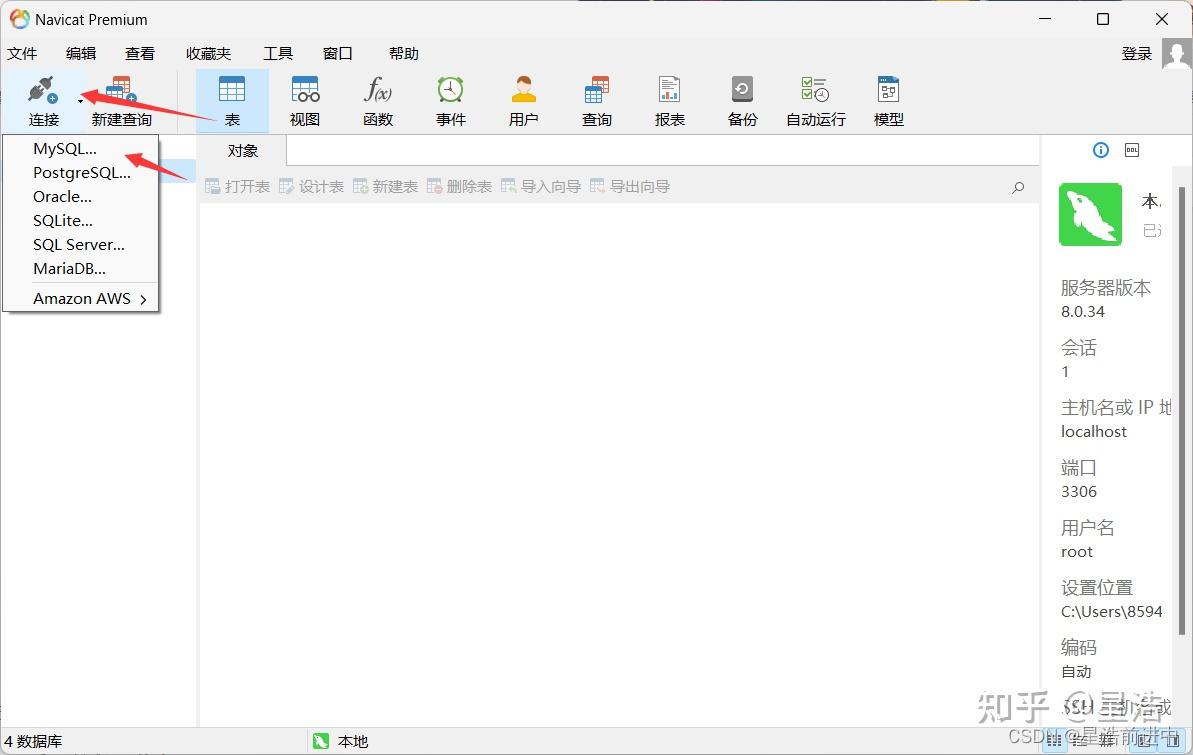The image size is (1193, 755).
Task: Click the green MySQL dolphin thumbnail
Action: point(1090,214)
